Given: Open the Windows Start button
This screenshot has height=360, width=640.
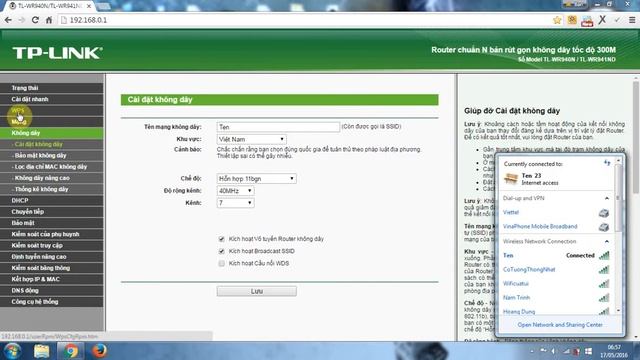Looking at the screenshot, I should tap(12, 351).
